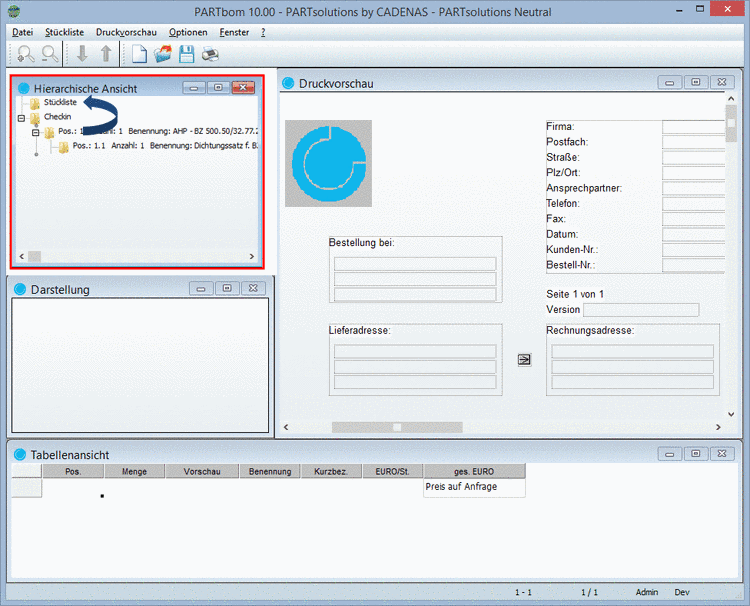Click the zoom out magnifier icon
This screenshot has height=606, width=750.
[50, 54]
